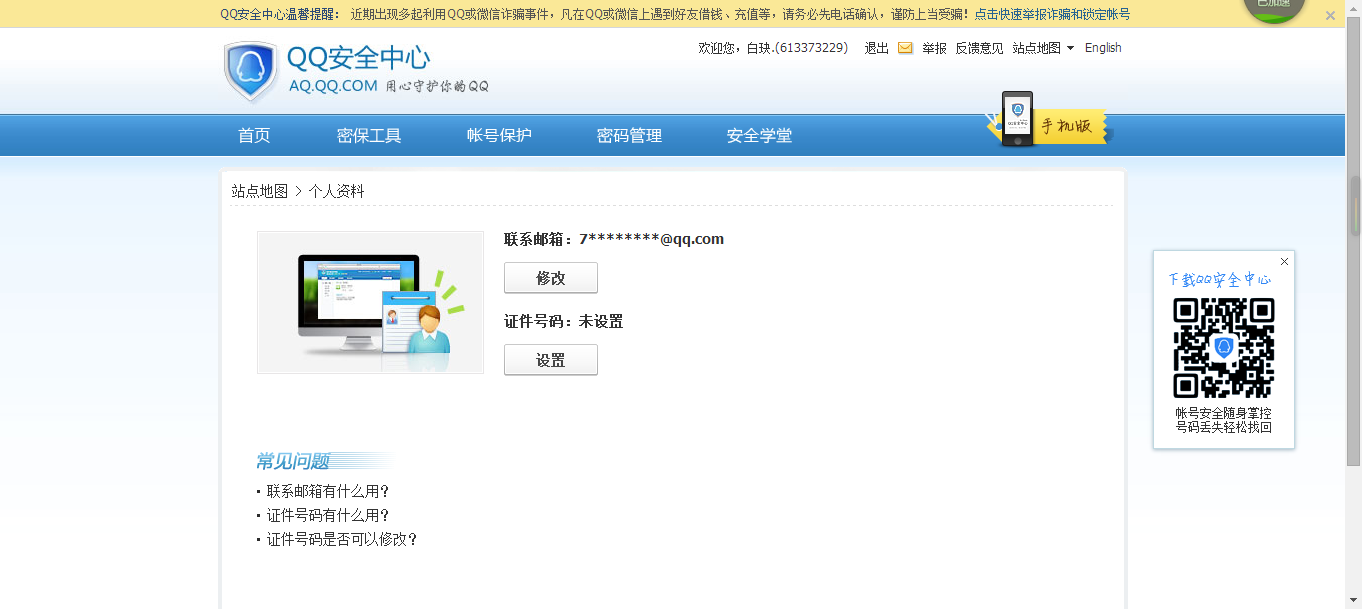1362x609 pixels.
Task: Click the 举报 report link
Action: coord(934,48)
